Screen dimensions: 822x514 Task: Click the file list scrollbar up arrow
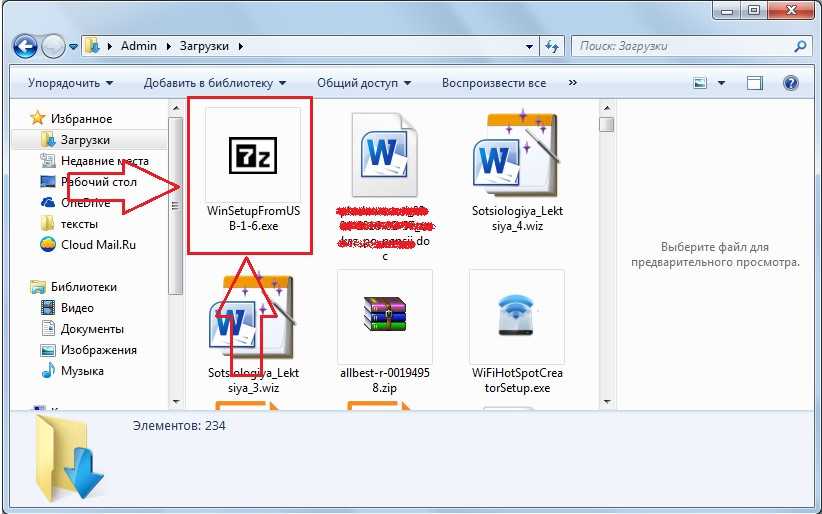pyautogui.click(x=607, y=109)
